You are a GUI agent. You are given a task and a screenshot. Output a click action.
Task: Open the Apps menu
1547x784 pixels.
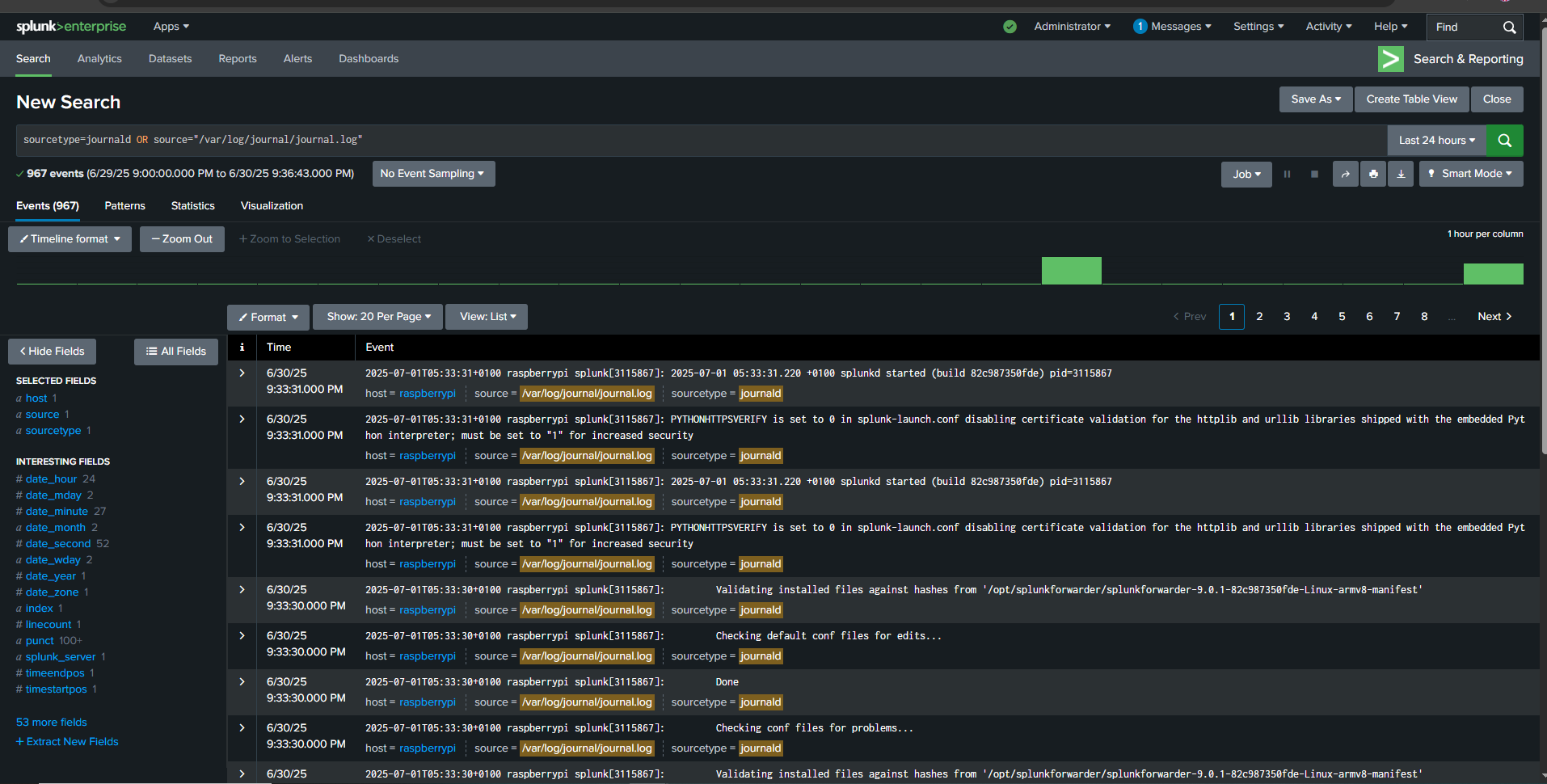point(171,27)
